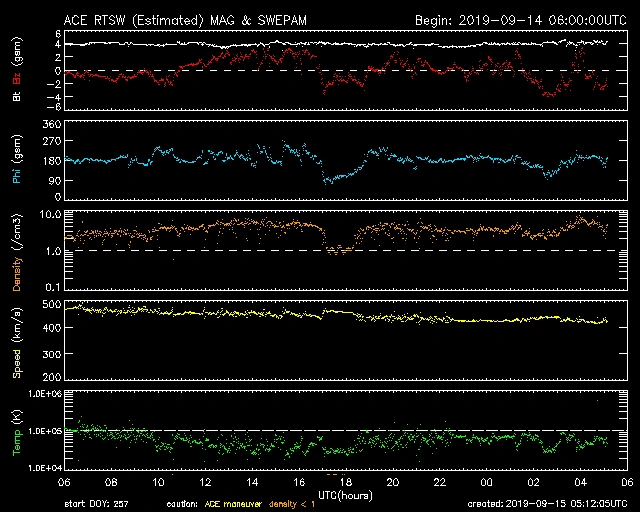The height and width of the screenshot is (512, 640).
Task: Click the 18 hour x-axis tick label
Action: tap(346, 482)
